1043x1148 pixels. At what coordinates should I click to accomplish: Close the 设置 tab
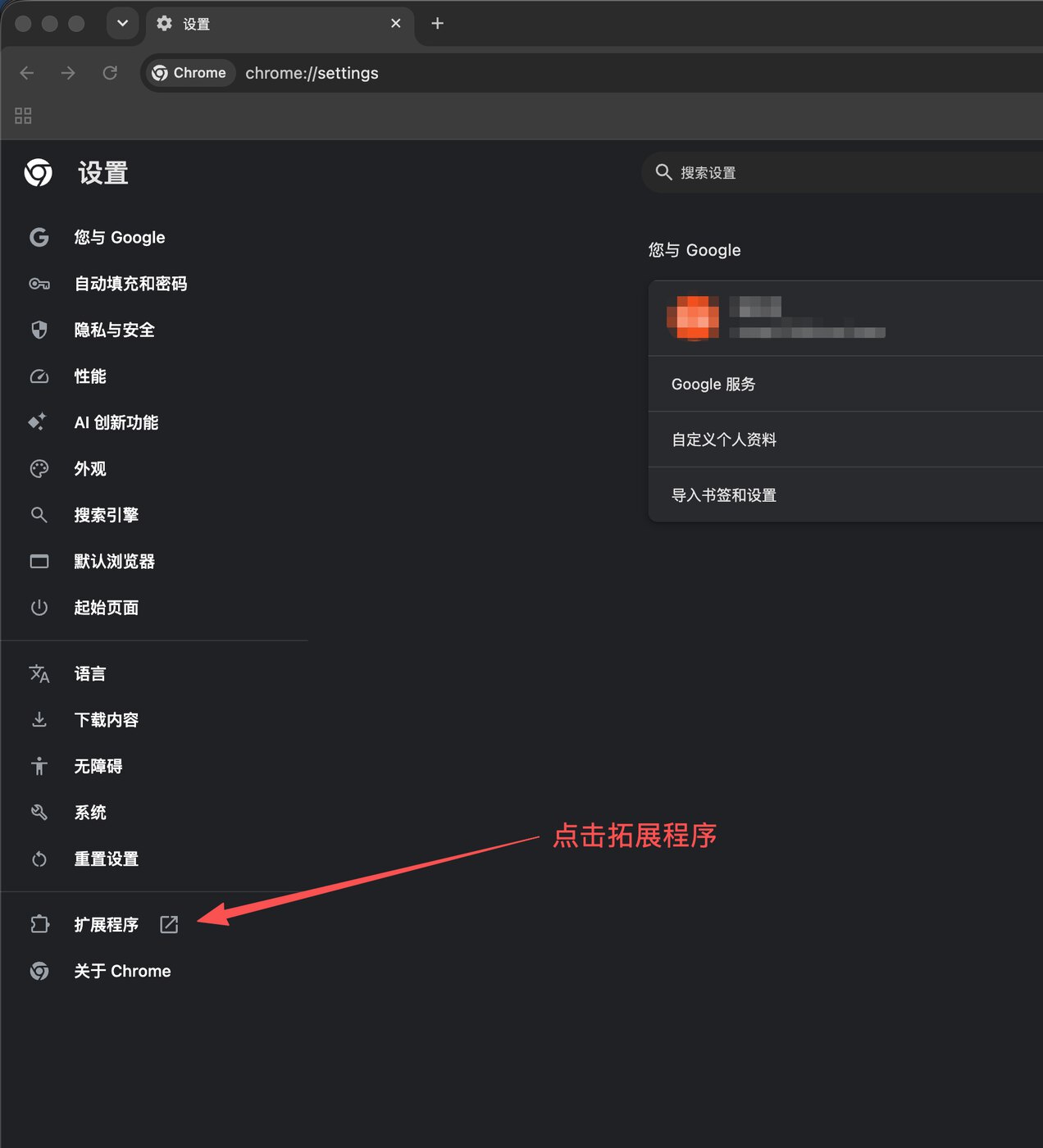(396, 23)
